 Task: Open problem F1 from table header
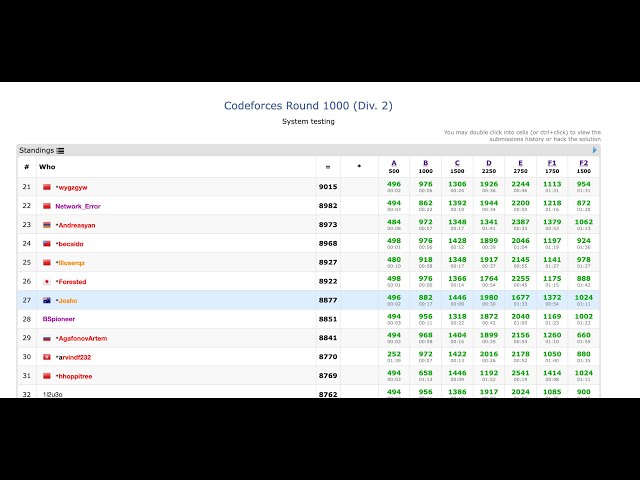(x=552, y=163)
